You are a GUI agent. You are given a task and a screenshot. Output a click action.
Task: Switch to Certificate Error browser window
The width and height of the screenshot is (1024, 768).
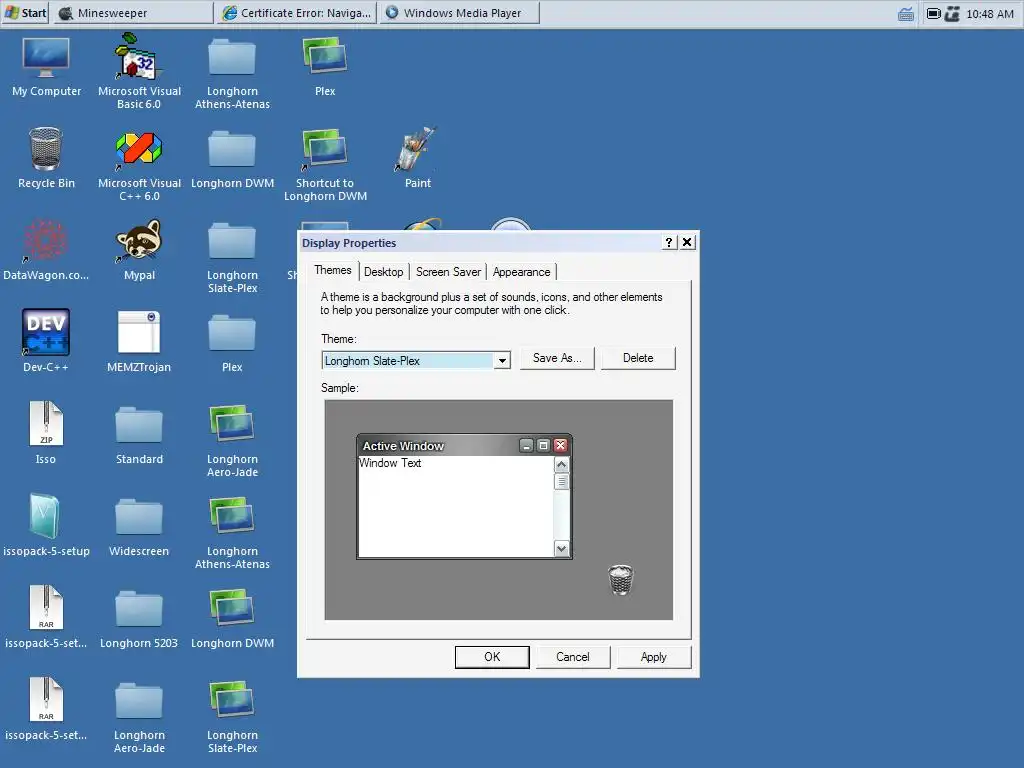coord(296,12)
